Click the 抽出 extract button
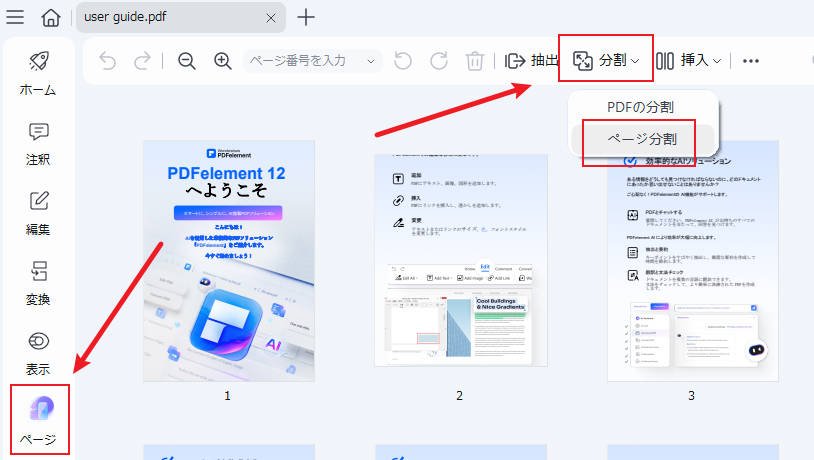Screen dimensions: 814x460 pyautogui.click(x=531, y=61)
